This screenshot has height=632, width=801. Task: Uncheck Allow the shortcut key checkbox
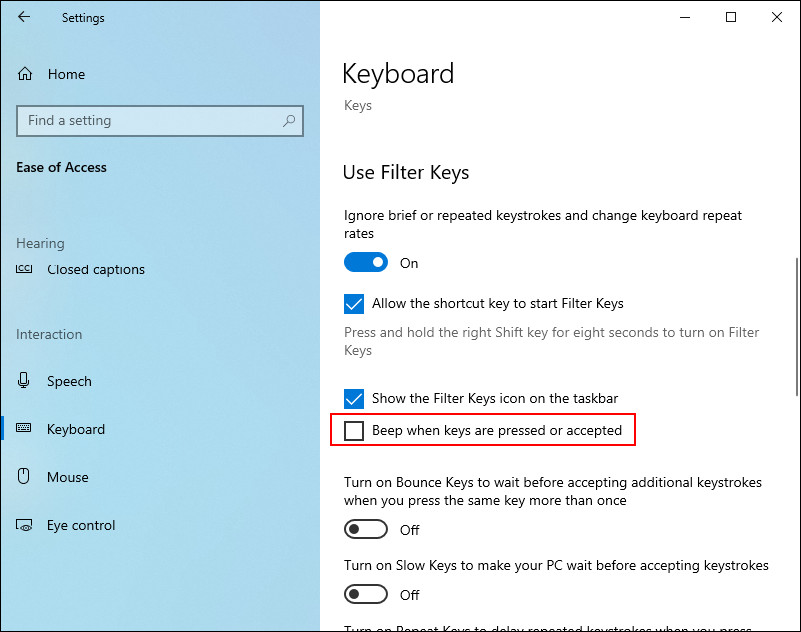coord(354,303)
